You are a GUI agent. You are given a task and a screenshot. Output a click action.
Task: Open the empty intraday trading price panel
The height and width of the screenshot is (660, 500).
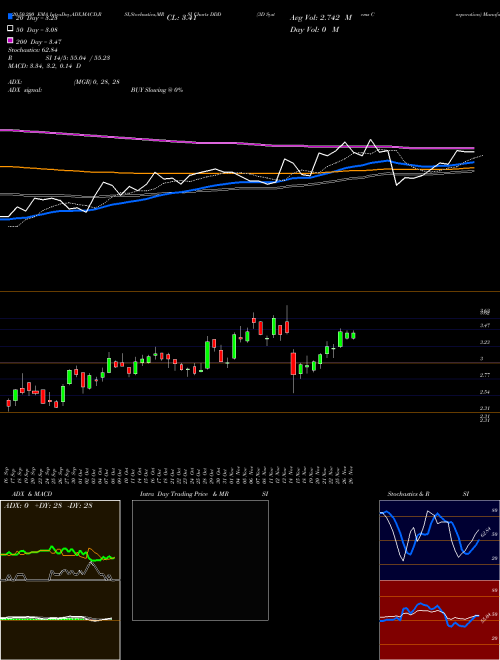click(200, 560)
